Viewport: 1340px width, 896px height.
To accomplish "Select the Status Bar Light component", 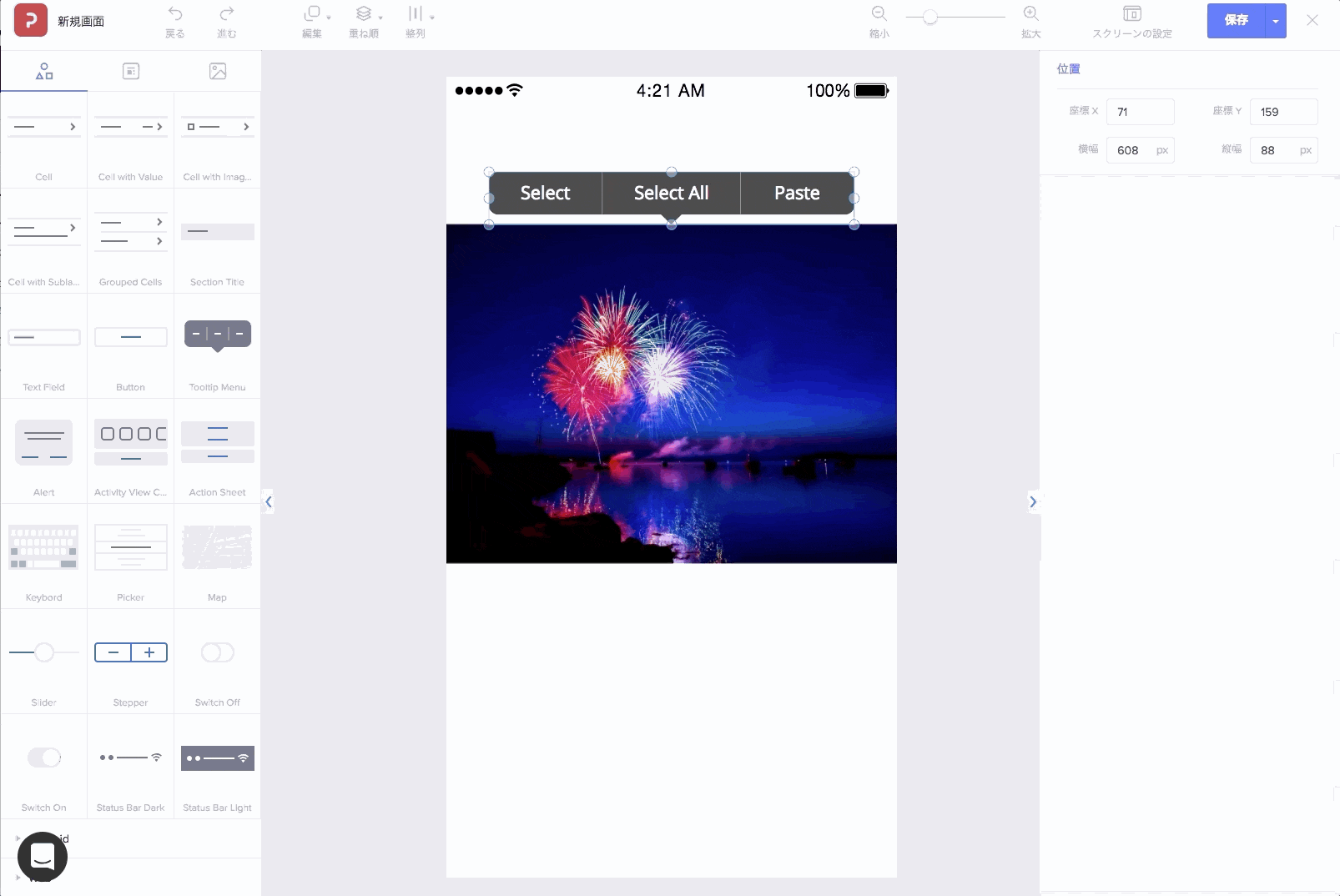I will point(218,768).
